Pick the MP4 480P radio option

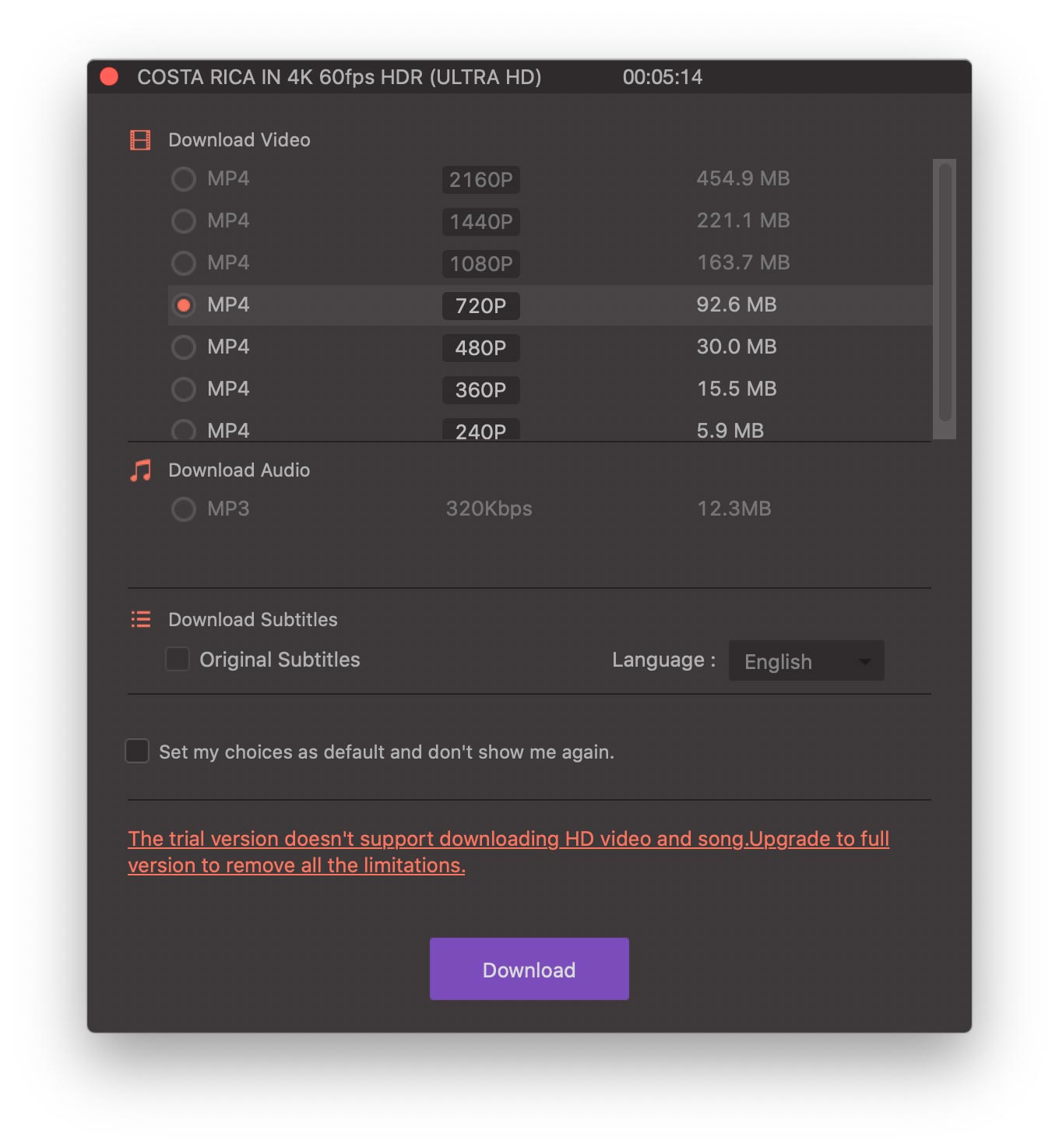coord(184,347)
